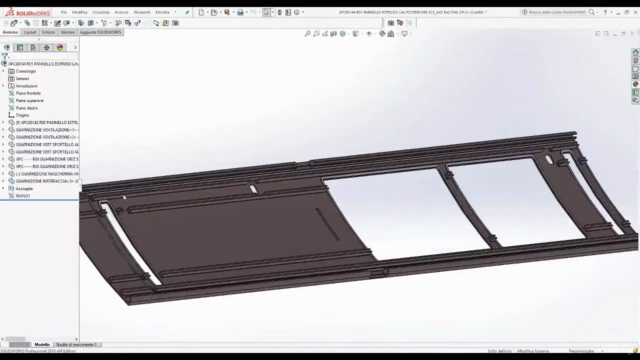Image resolution: width=640 pixels, height=360 pixels.
Task: Switch to DisplayManager color tab
Action: pos(60,48)
